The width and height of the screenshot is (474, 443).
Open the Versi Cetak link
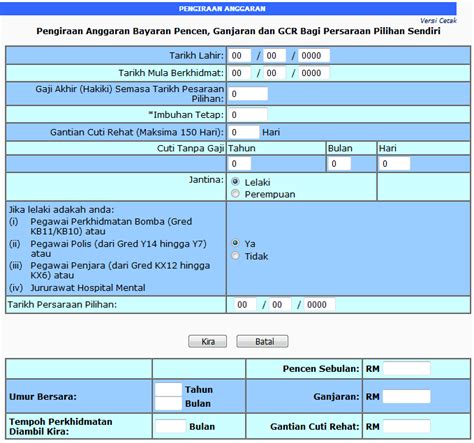[x=438, y=21]
